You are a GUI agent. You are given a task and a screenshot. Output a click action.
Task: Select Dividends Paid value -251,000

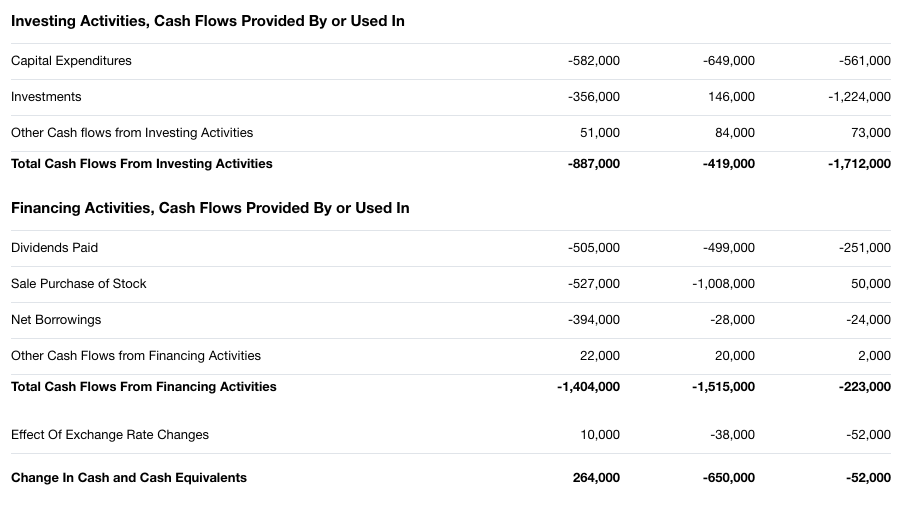[x=864, y=248]
